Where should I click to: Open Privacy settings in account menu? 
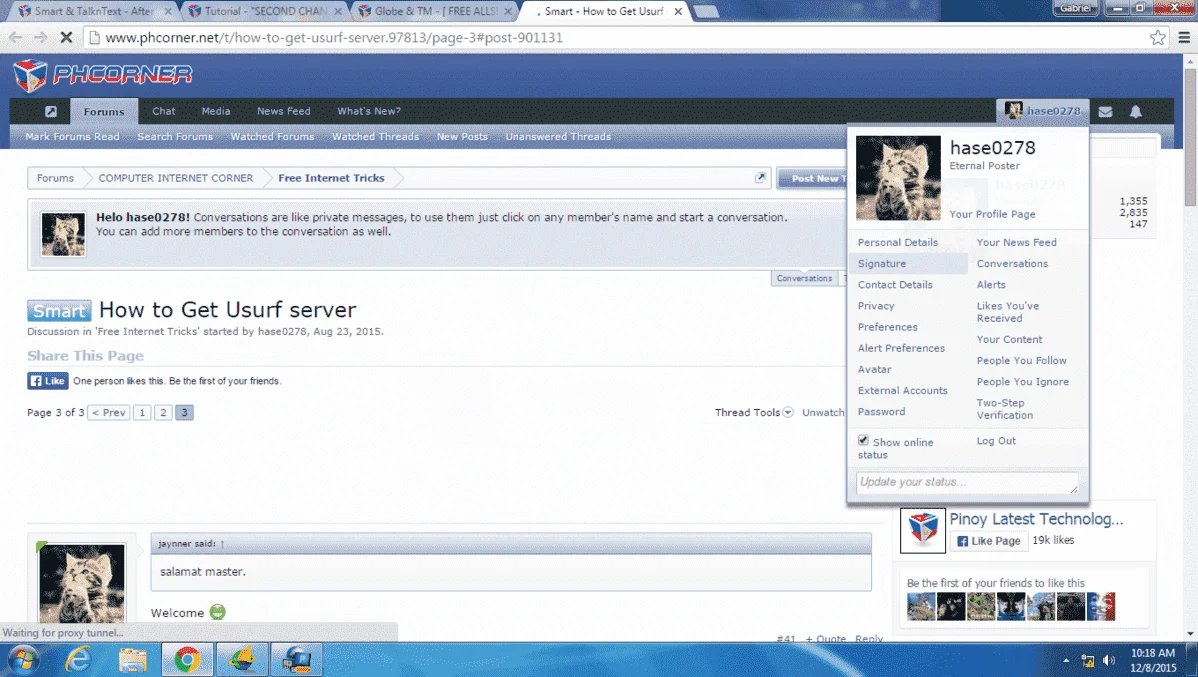click(876, 306)
